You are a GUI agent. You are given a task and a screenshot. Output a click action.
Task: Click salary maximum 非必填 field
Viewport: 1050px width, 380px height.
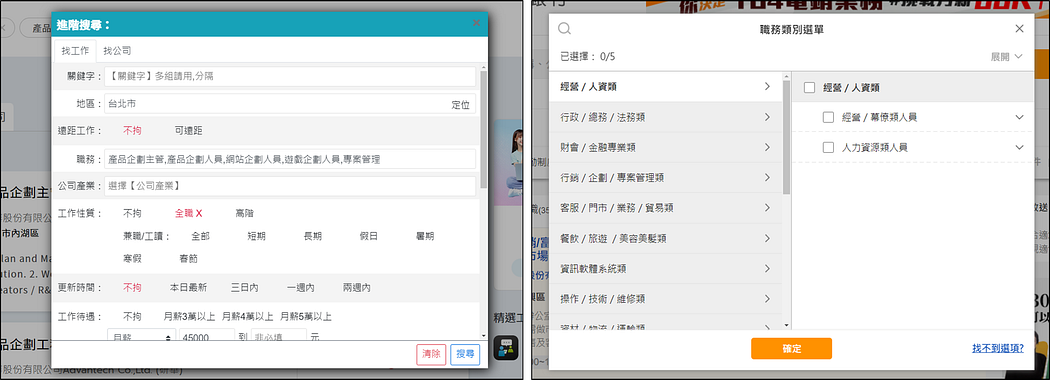point(279,337)
